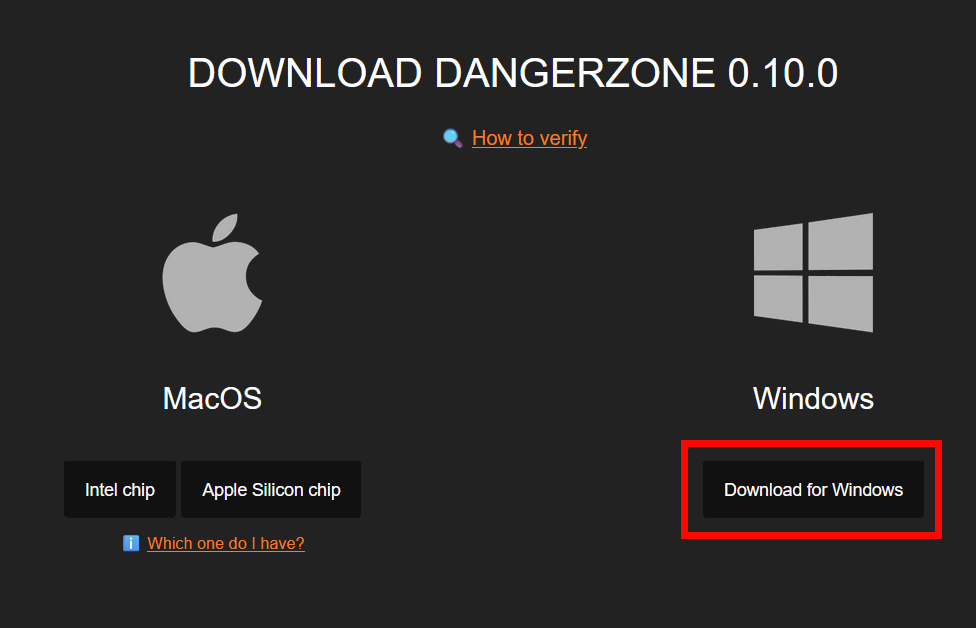Click the MacOS heading label
Viewport: 976px width, 628px height.
[212, 398]
